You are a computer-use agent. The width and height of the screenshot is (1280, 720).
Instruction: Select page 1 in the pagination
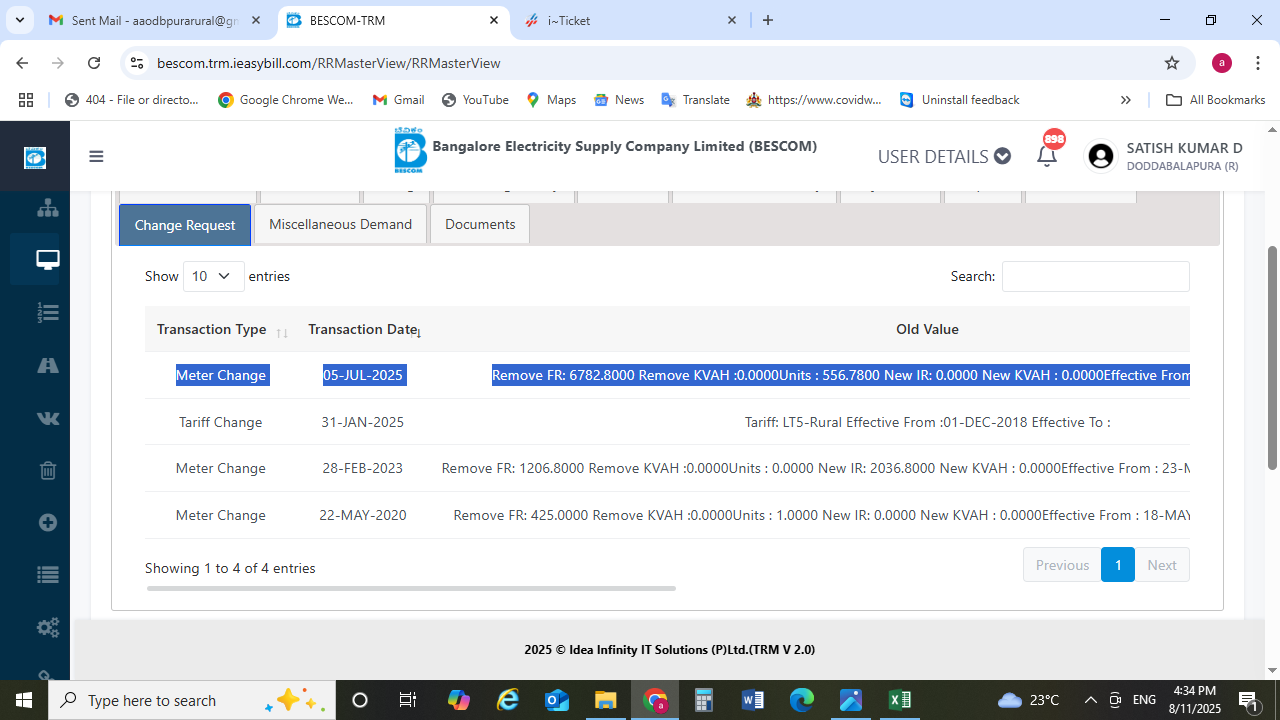point(1118,565)
